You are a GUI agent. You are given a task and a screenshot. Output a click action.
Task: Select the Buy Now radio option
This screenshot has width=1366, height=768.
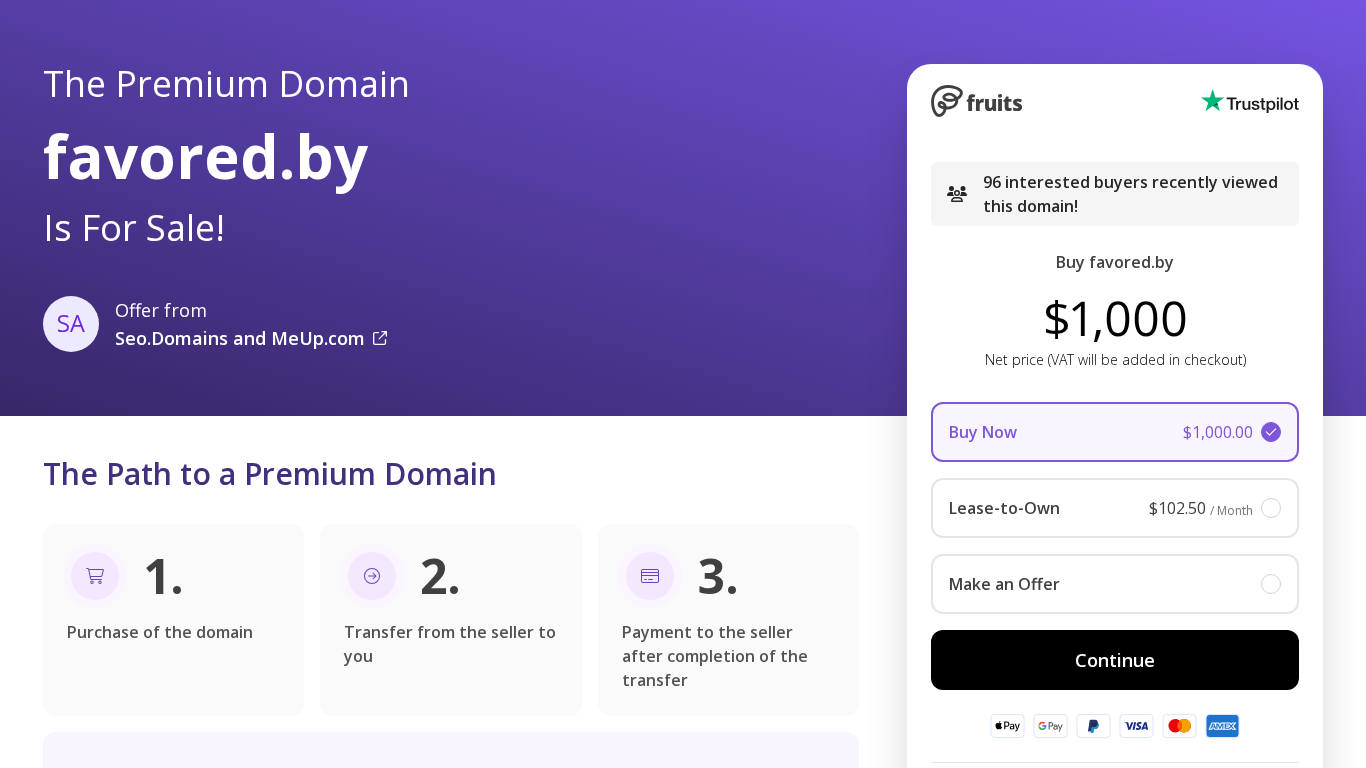click(1270, 432)
